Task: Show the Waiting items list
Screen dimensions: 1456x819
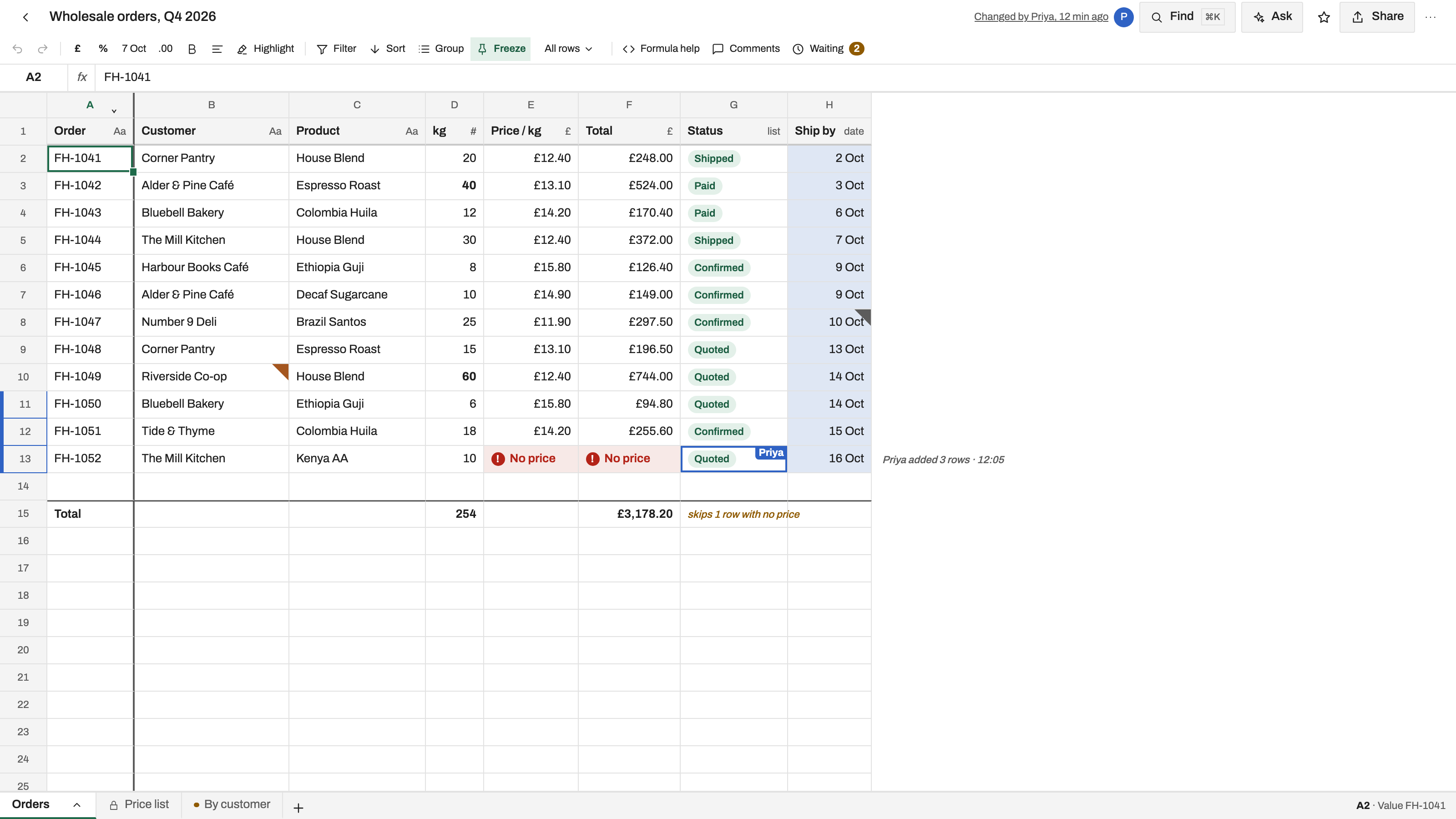Action: (x=828, y=49)
